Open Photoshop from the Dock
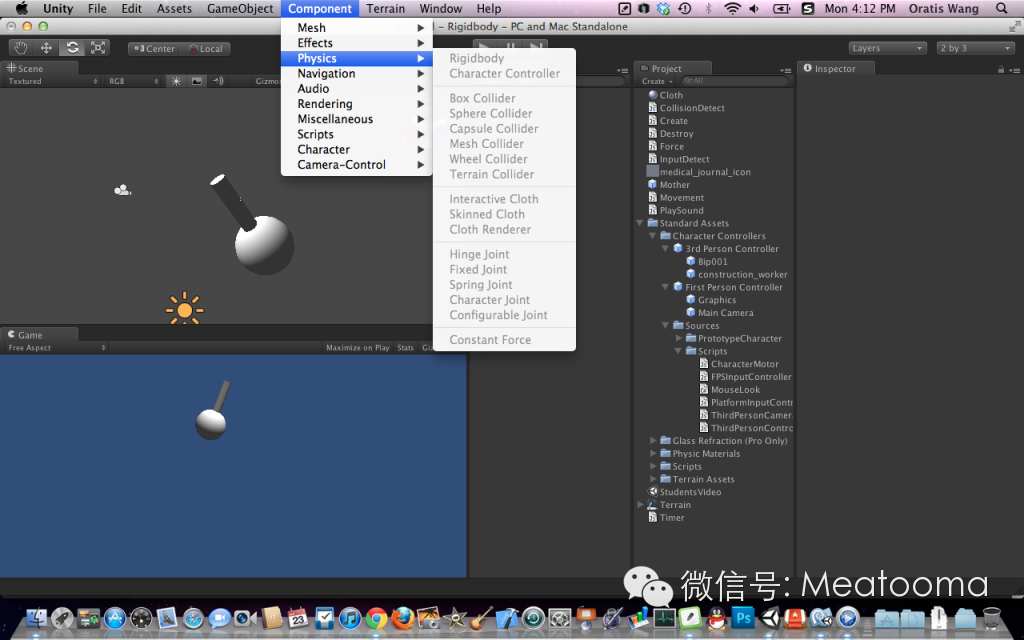Viewport: 1024px width, 640px height. pos(743,617)
